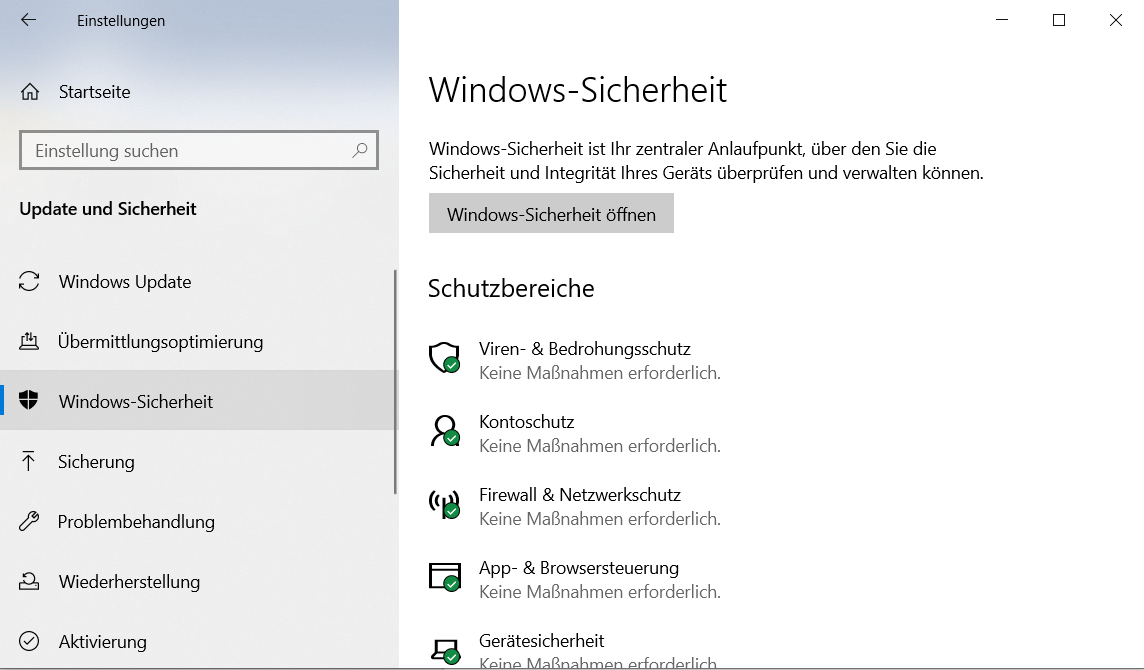This screenshot has width=1144, height=670.
Task: Open Firewall & Netzwerkschutz text link
Action: coord(580,495)
